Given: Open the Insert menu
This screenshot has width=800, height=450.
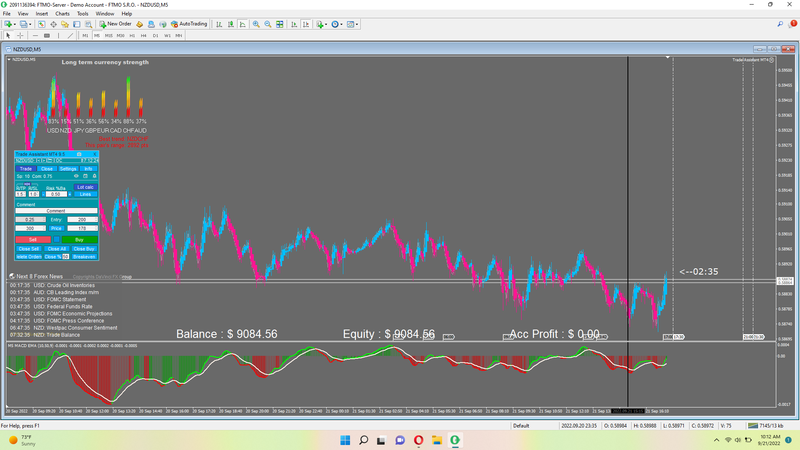Looking at the screenshot, I should pyautogui.click(x=41, y=13).
